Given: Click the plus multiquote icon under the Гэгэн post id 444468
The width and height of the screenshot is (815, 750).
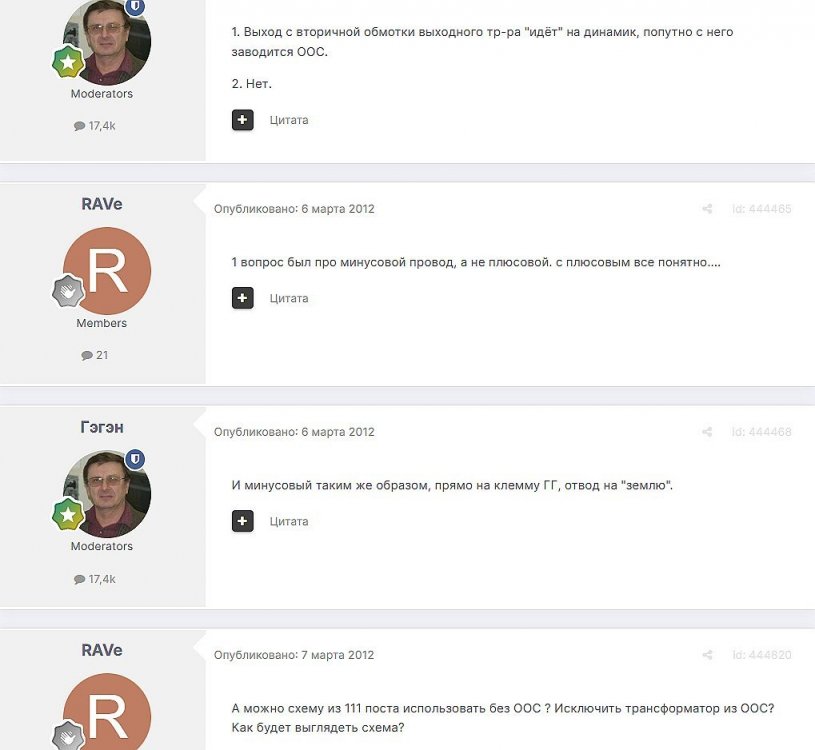Looking at the screenshot, I should tap(243, 521).
